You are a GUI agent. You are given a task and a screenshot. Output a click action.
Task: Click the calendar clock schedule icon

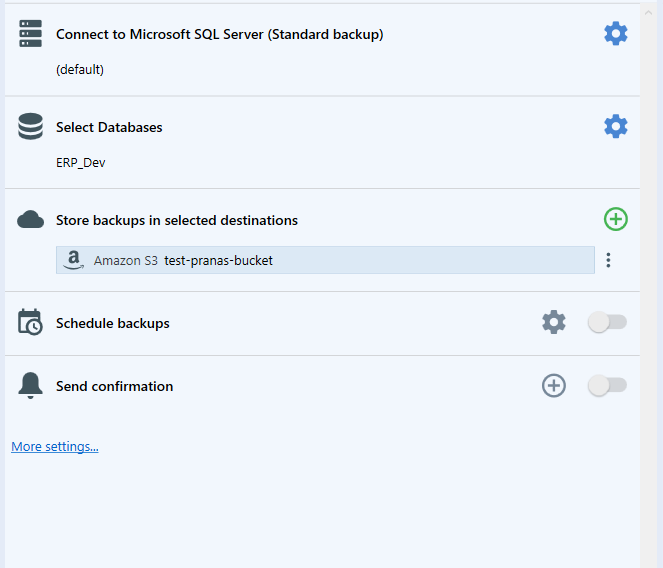(30, 322)
